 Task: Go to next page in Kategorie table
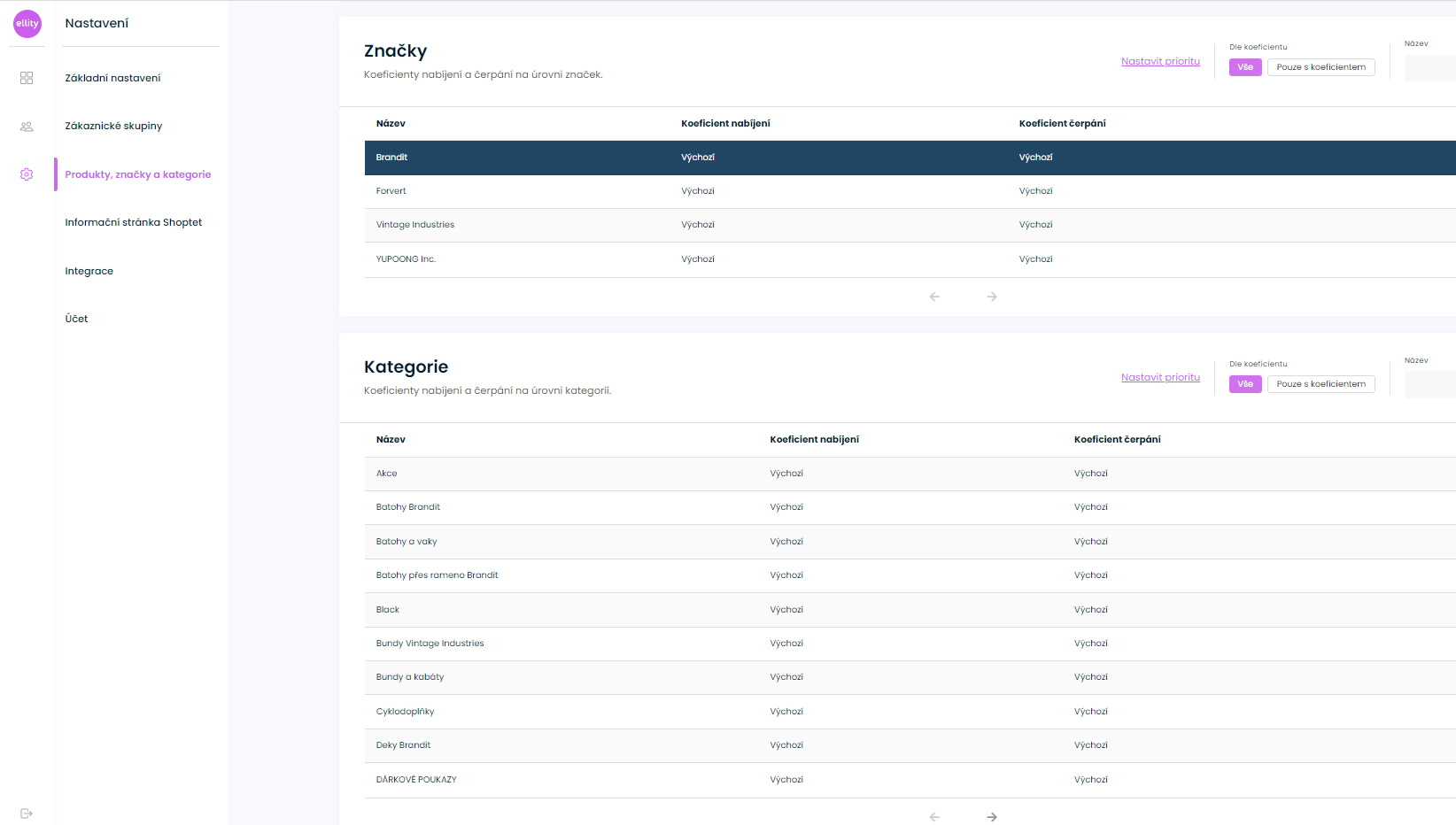pos(992,817)
